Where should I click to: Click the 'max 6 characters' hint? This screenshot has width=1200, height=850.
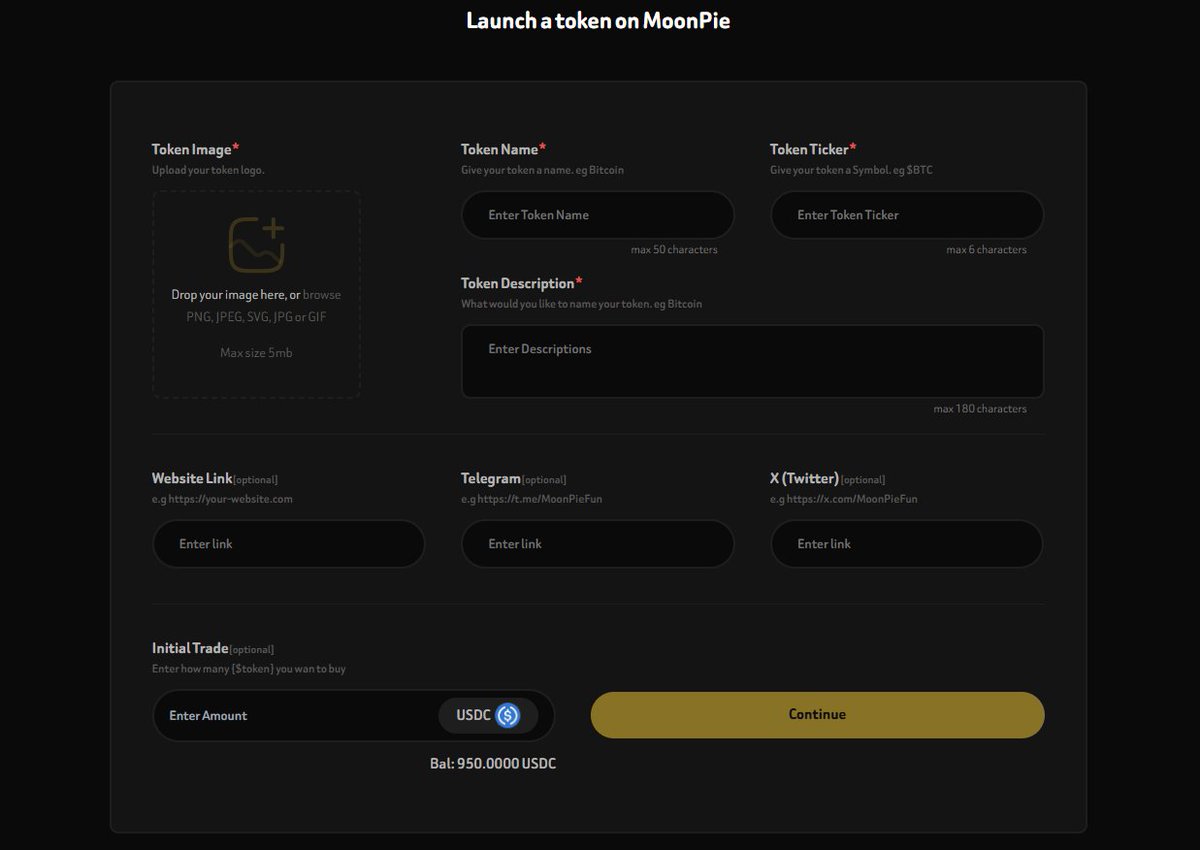click(987, 250)
